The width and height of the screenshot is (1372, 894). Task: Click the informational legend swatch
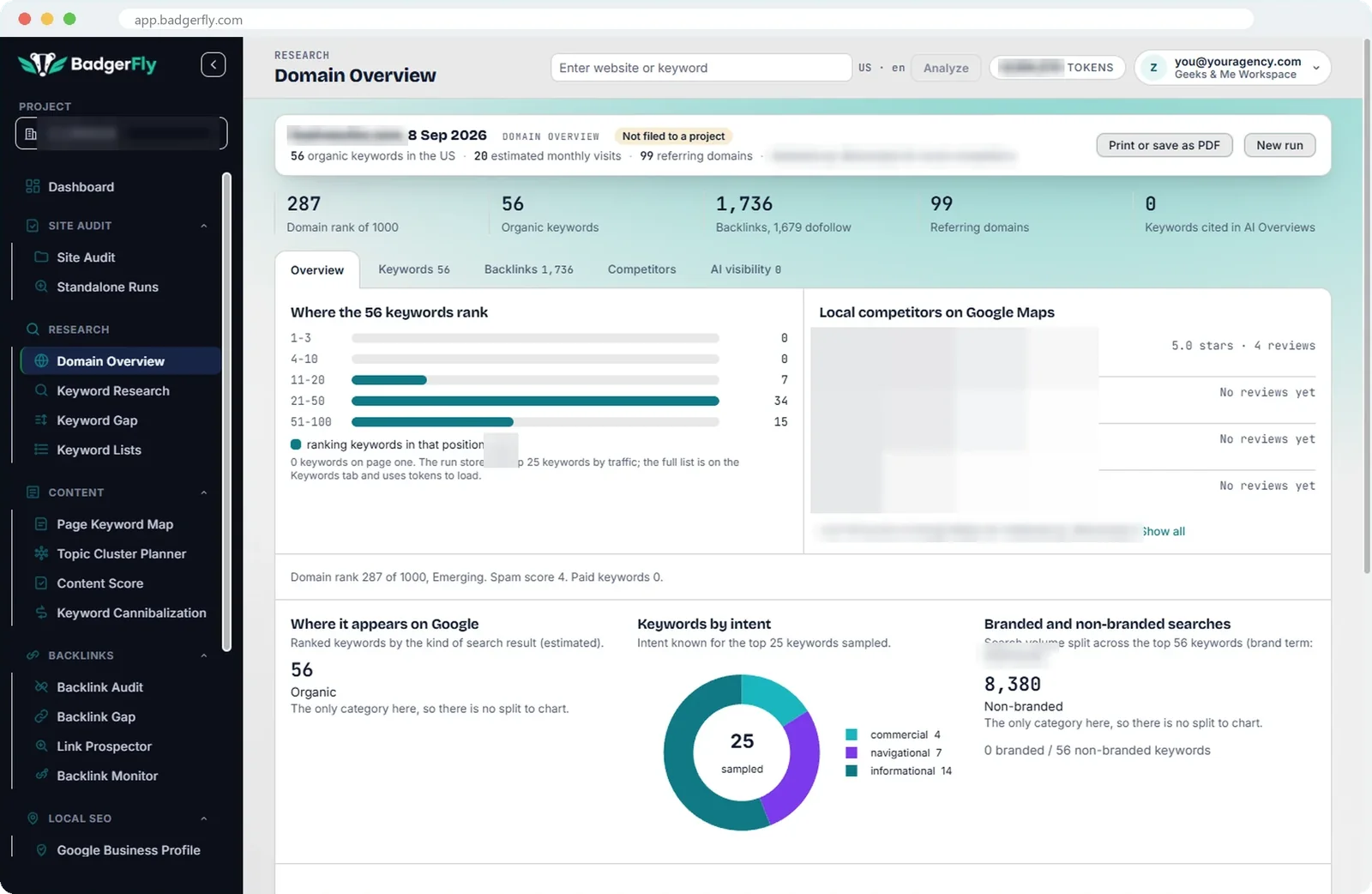851,770
